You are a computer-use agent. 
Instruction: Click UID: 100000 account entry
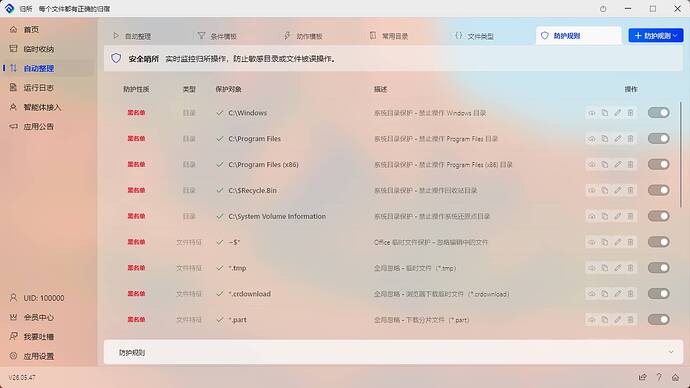click(x=48, y=298)
